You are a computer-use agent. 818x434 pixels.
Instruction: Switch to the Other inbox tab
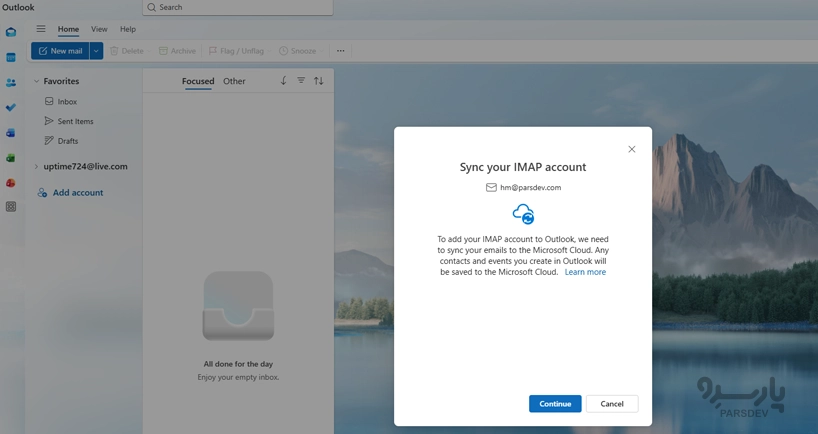point(234,81)
